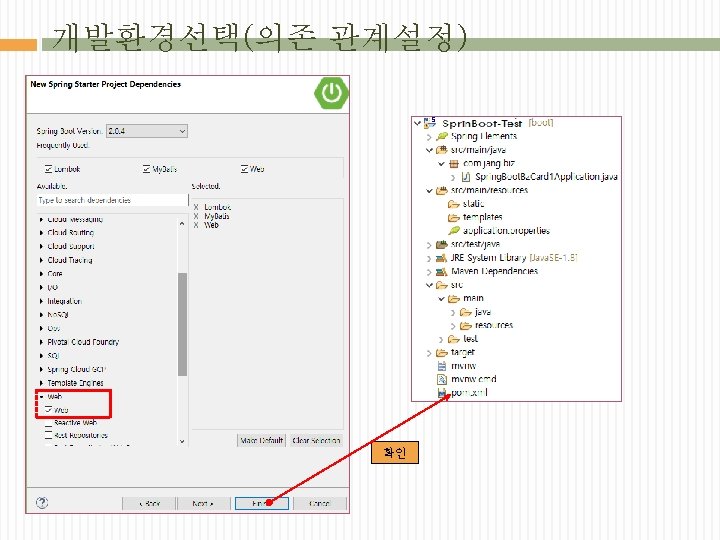Expand the Core dependency category
The width and height of the screenshot is (720, 540).
pyautogui.click(x=41, y=274)
